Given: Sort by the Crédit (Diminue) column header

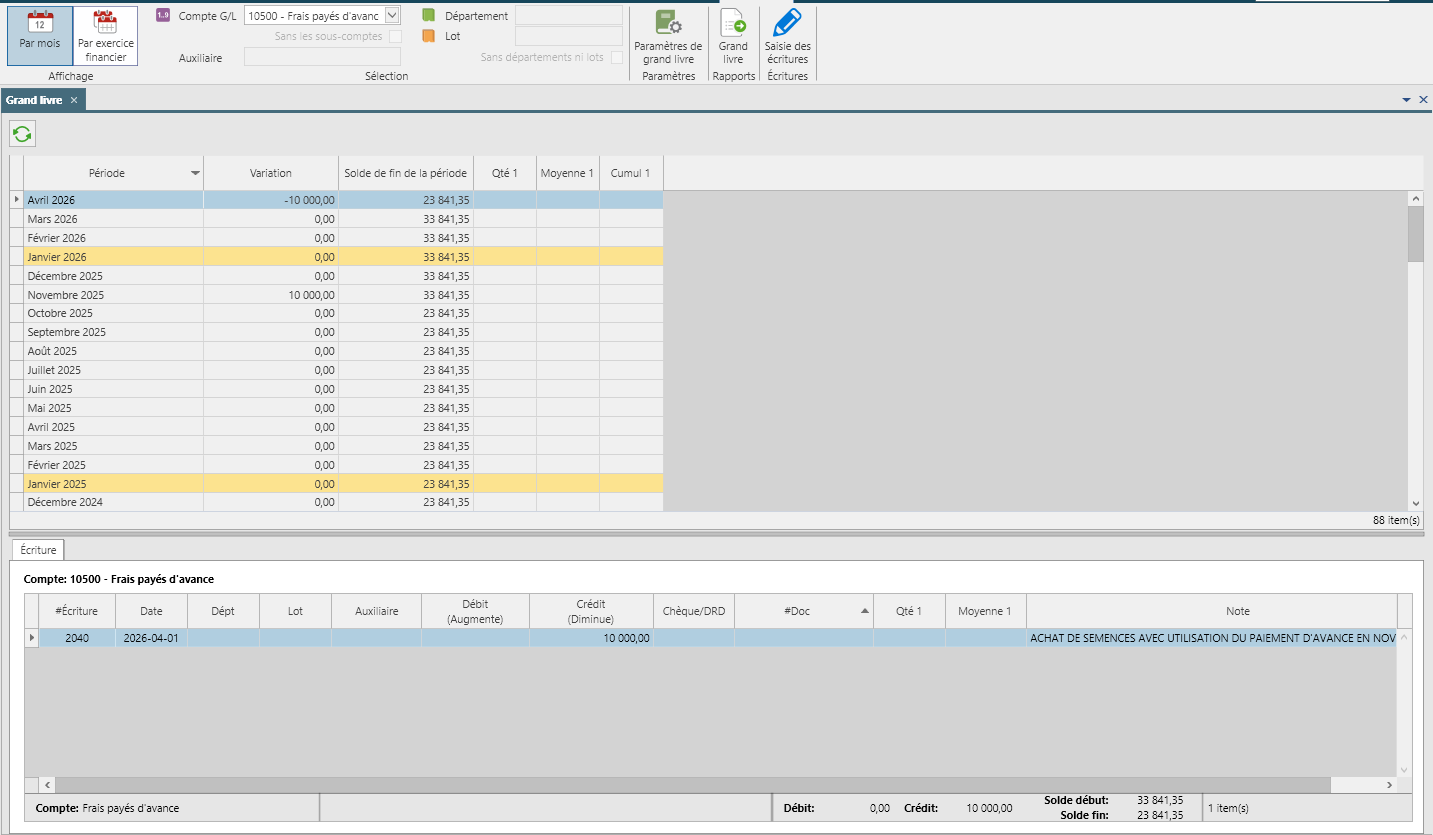Looking at the screenshot, I should coord(591,611).
